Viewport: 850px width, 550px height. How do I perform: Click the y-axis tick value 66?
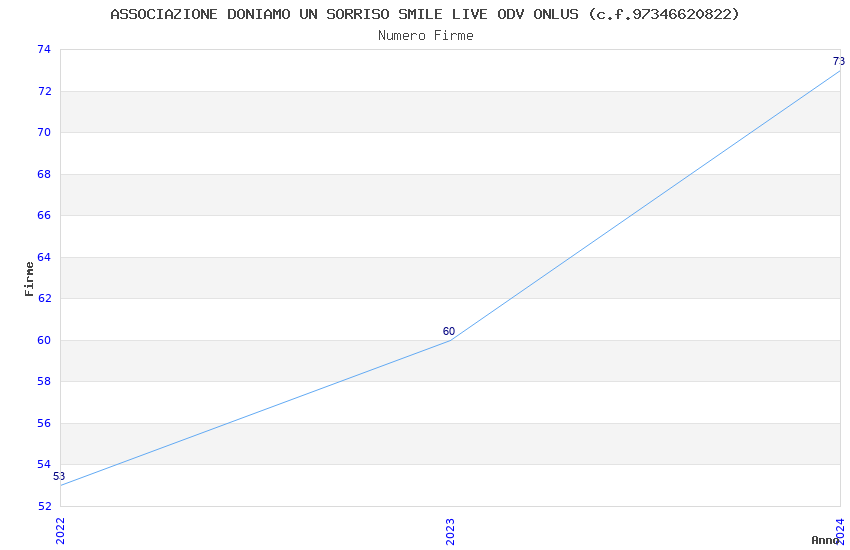(x=44, y=215)
